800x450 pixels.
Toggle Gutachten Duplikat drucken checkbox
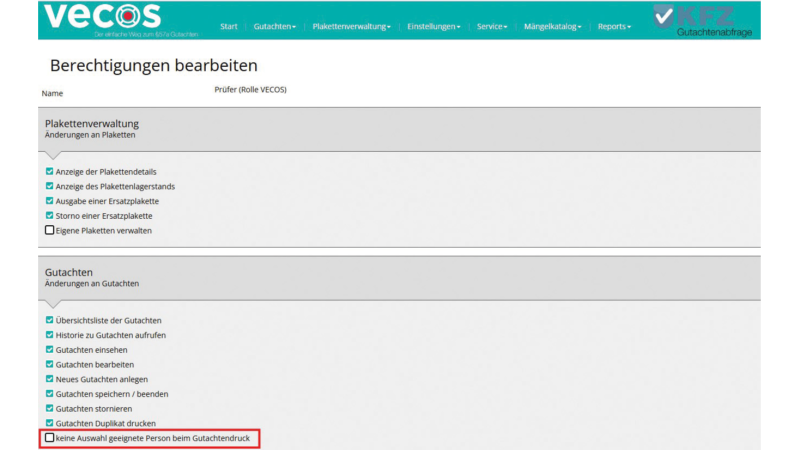(x=49, y=423)
